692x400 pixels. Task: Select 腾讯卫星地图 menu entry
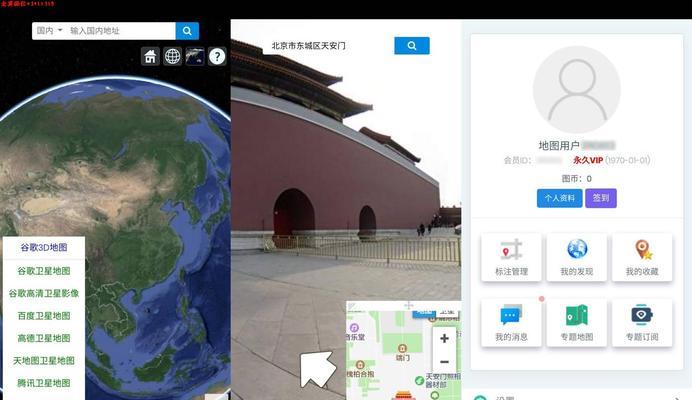tap(44, 383)
